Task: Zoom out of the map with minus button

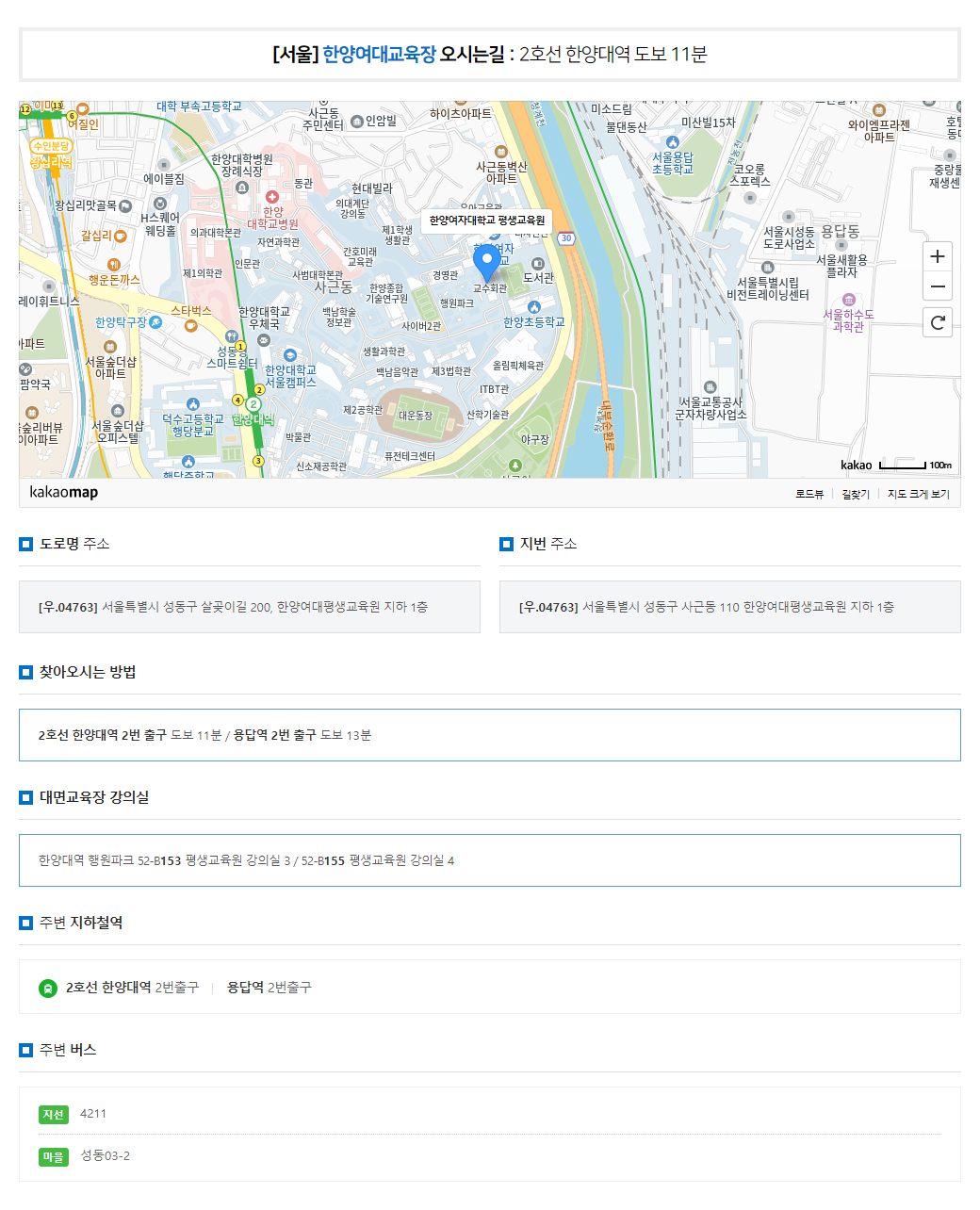Action: (937, 286)
